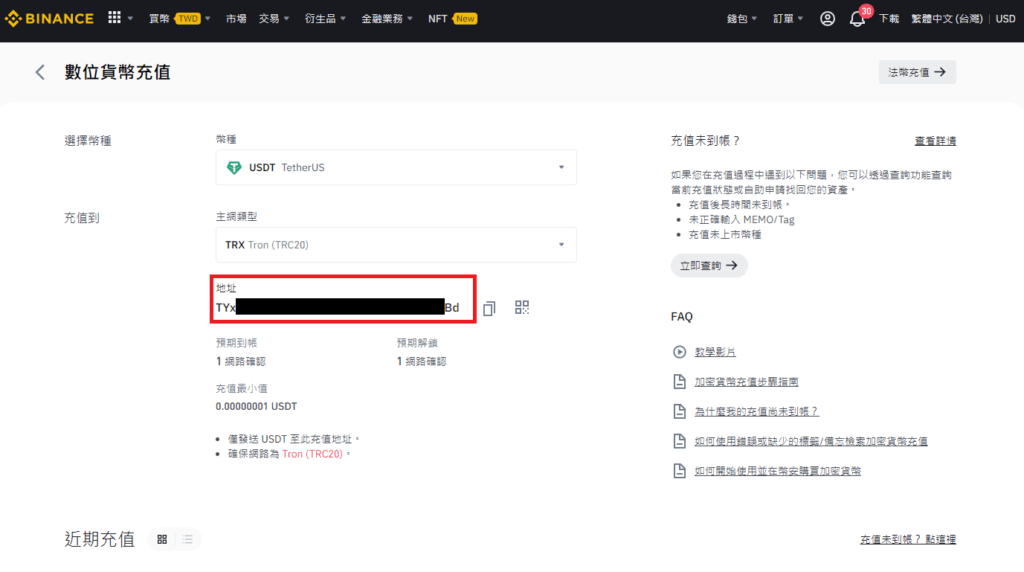Open the USDT TetherUS coin dropdown
The image size is (1024, 572).
(396, 168)
